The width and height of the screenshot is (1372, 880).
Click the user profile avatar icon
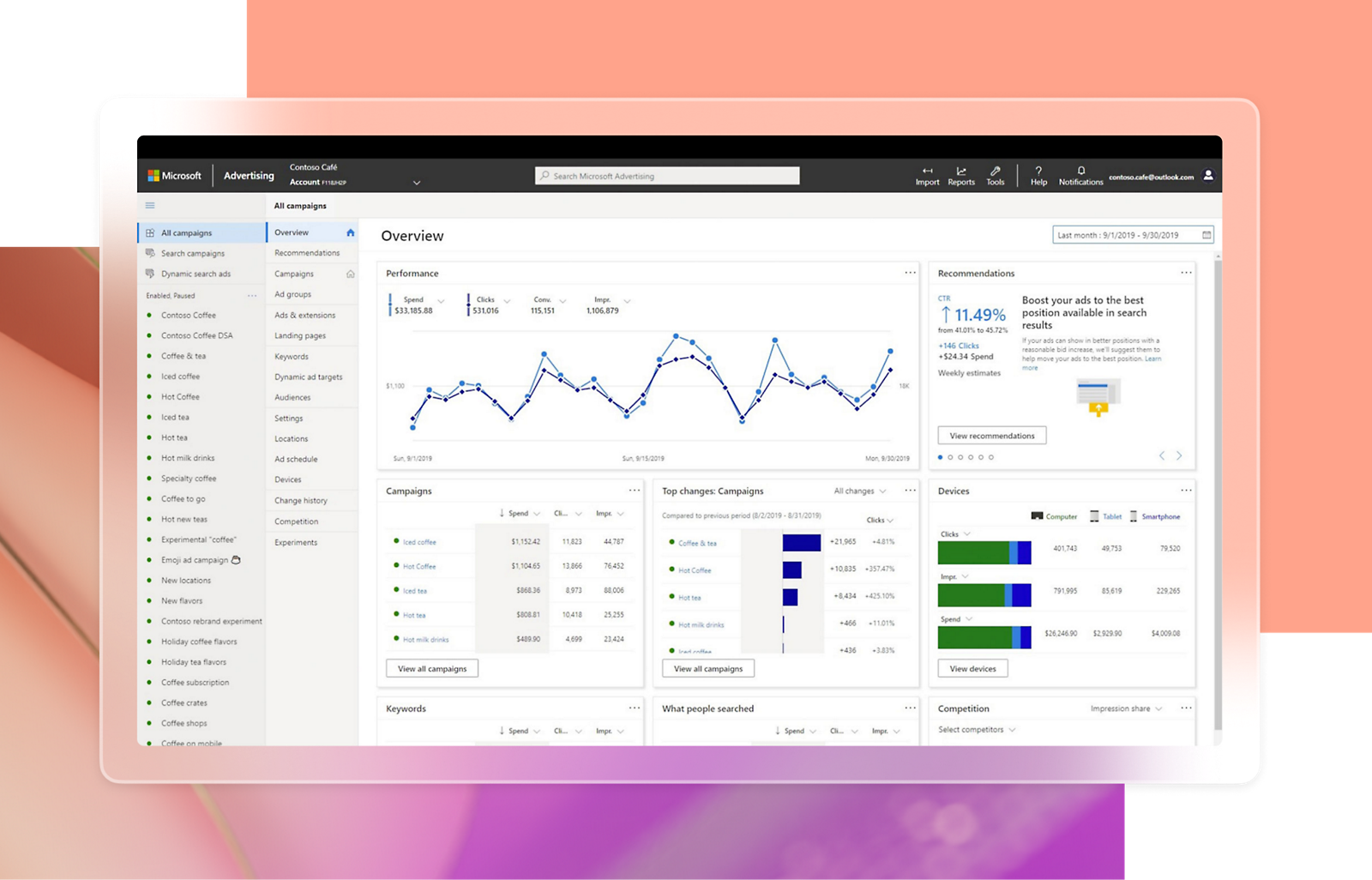(x=1208, y=175)
